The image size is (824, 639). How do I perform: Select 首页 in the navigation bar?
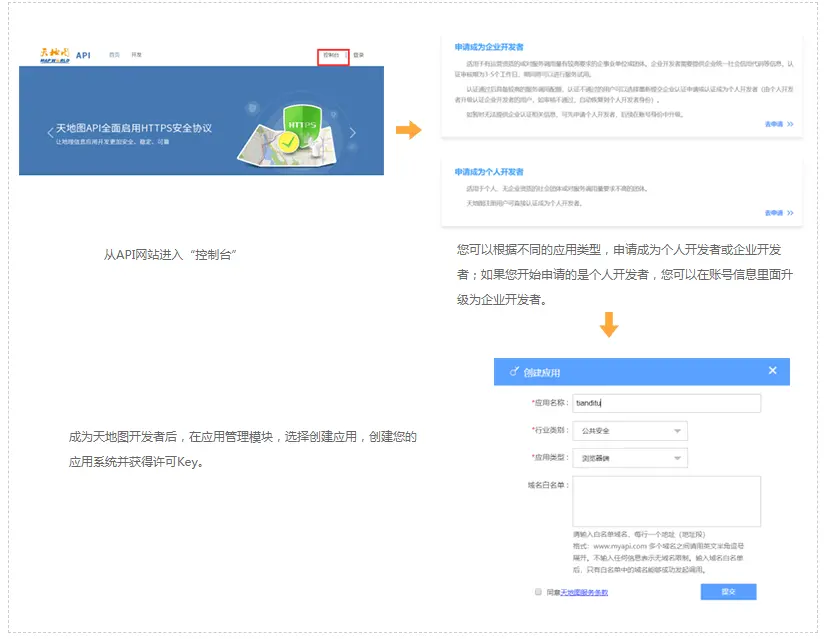coord(114,55)
